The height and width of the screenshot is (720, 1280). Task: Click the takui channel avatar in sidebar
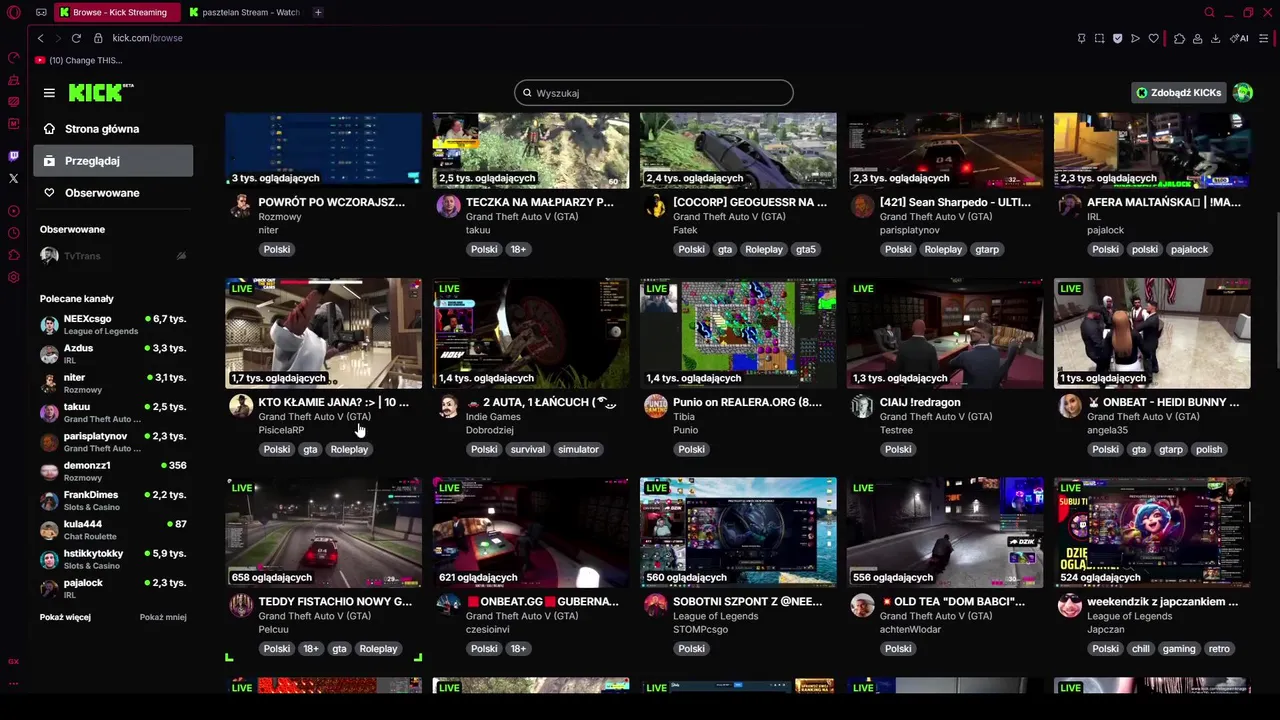[49, 413]
